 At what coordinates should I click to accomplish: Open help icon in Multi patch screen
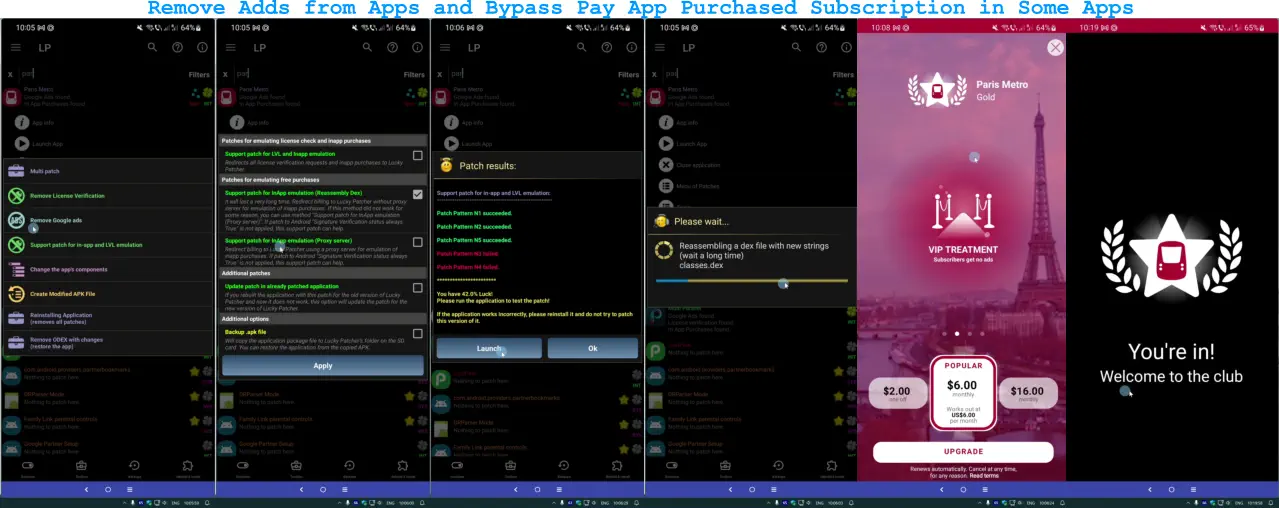tap(177, 47)
